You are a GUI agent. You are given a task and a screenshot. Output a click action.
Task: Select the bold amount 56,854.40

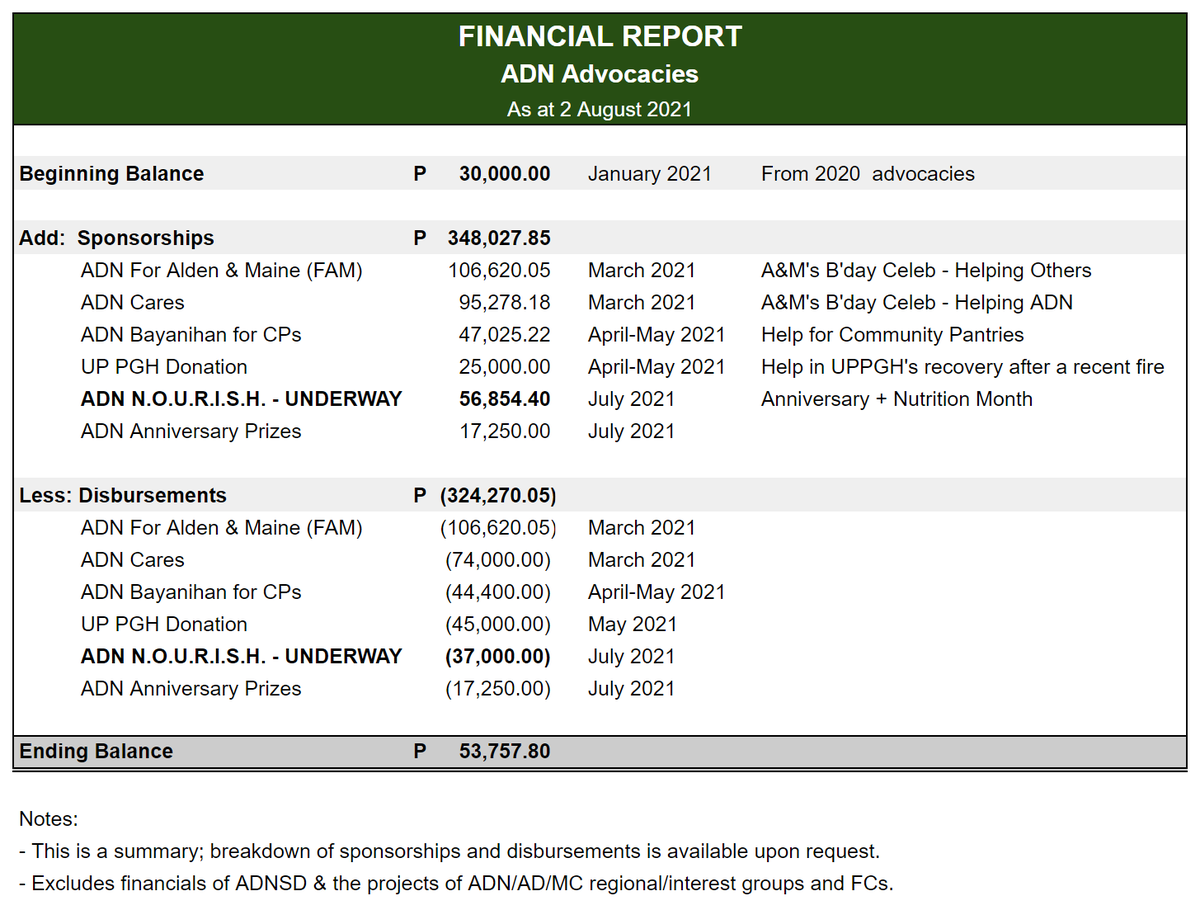[x=505, y=399]
